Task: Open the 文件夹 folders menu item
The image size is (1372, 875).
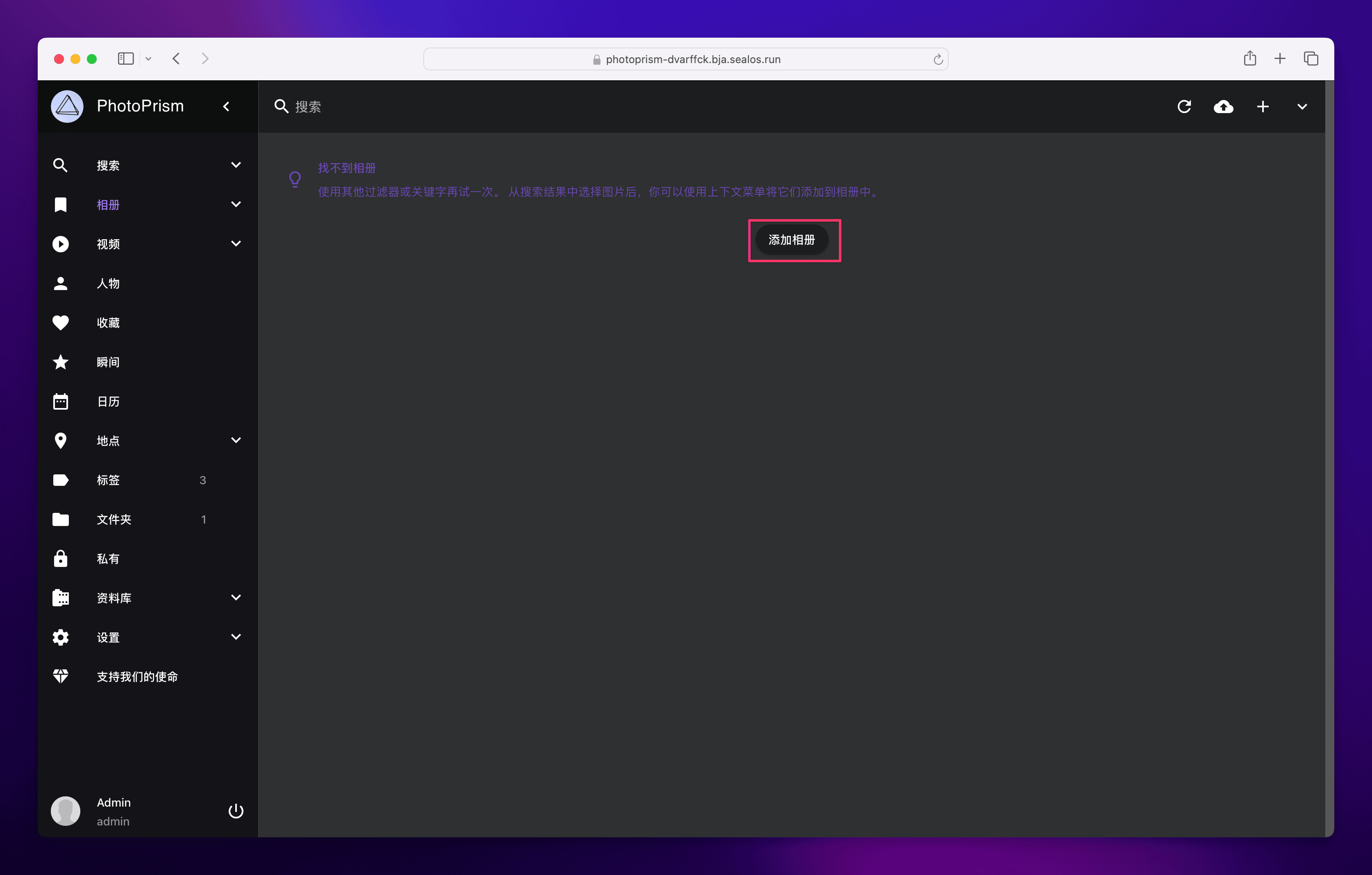Action: tap(114, 519)
